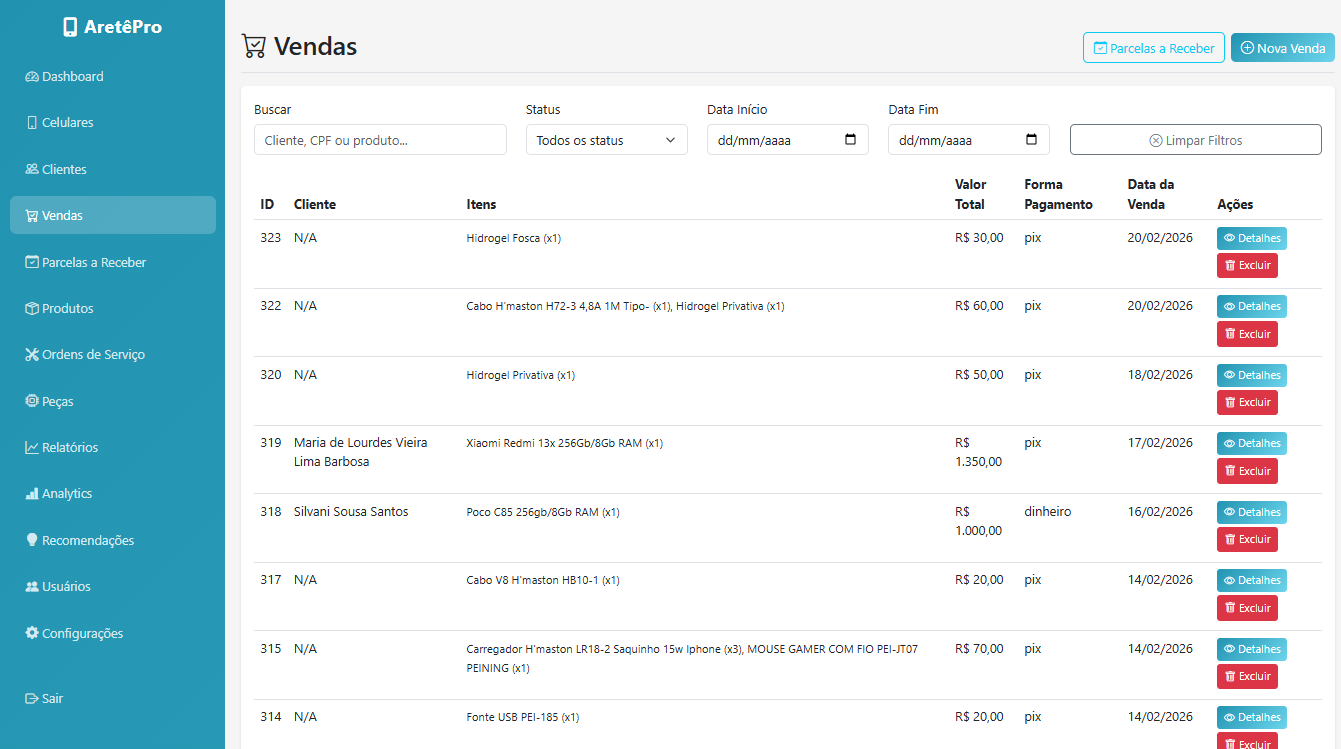Click the AretêPro phone logo icon
Screen dimensions: 1341x749
point(70,27)
